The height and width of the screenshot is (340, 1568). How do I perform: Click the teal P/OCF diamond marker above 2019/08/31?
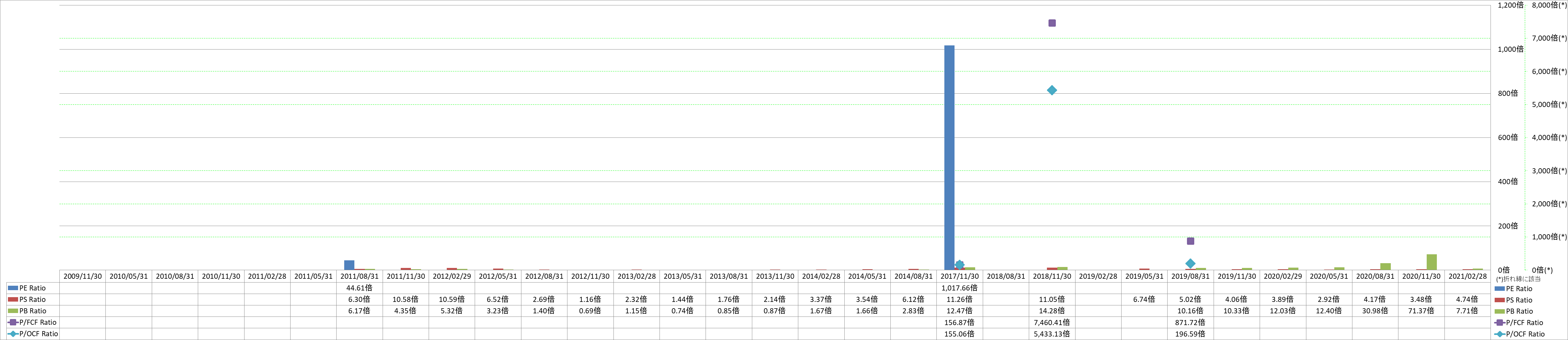click(1190, 263)
